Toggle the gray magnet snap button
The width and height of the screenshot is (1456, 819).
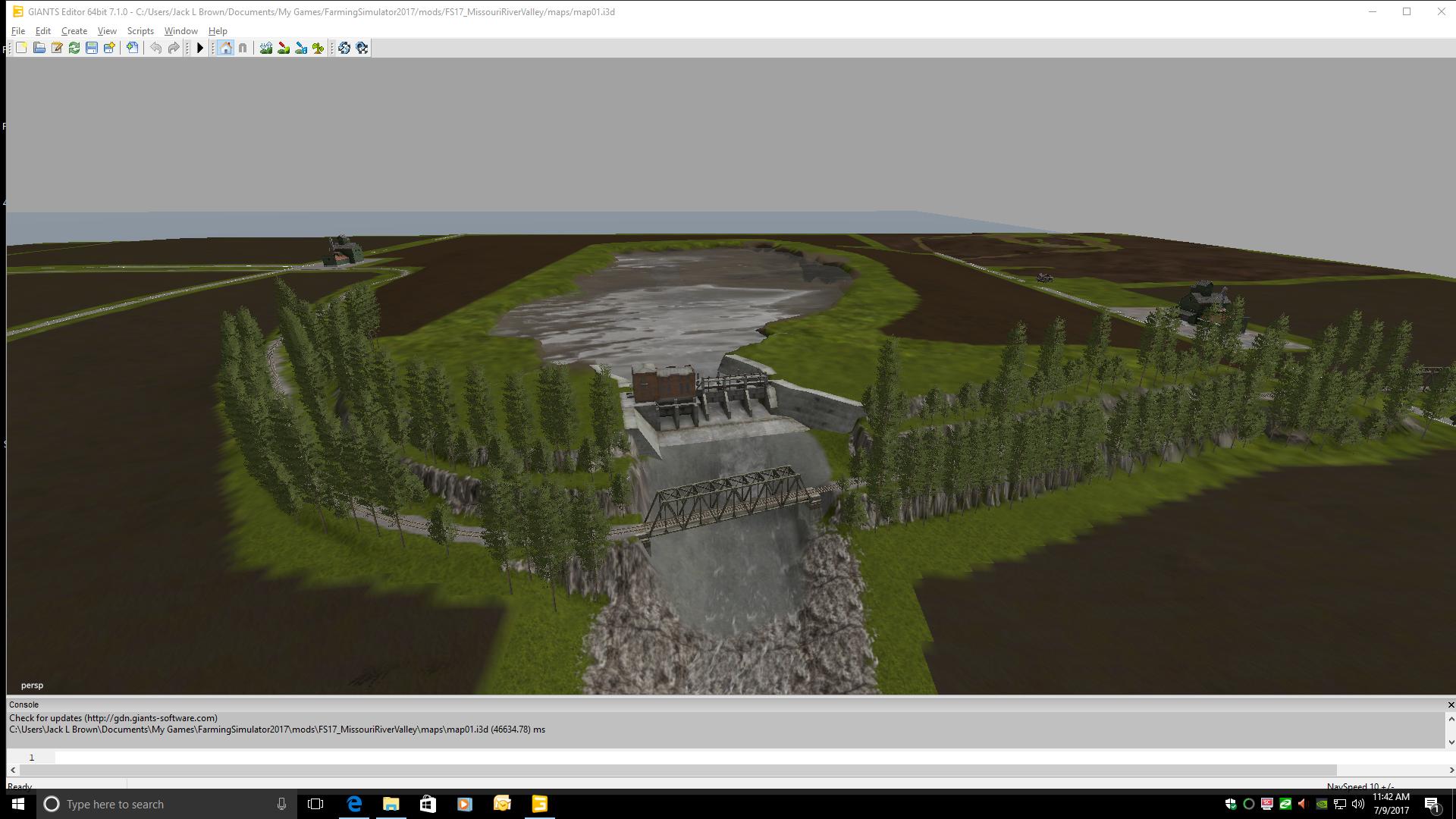(243, 48)
